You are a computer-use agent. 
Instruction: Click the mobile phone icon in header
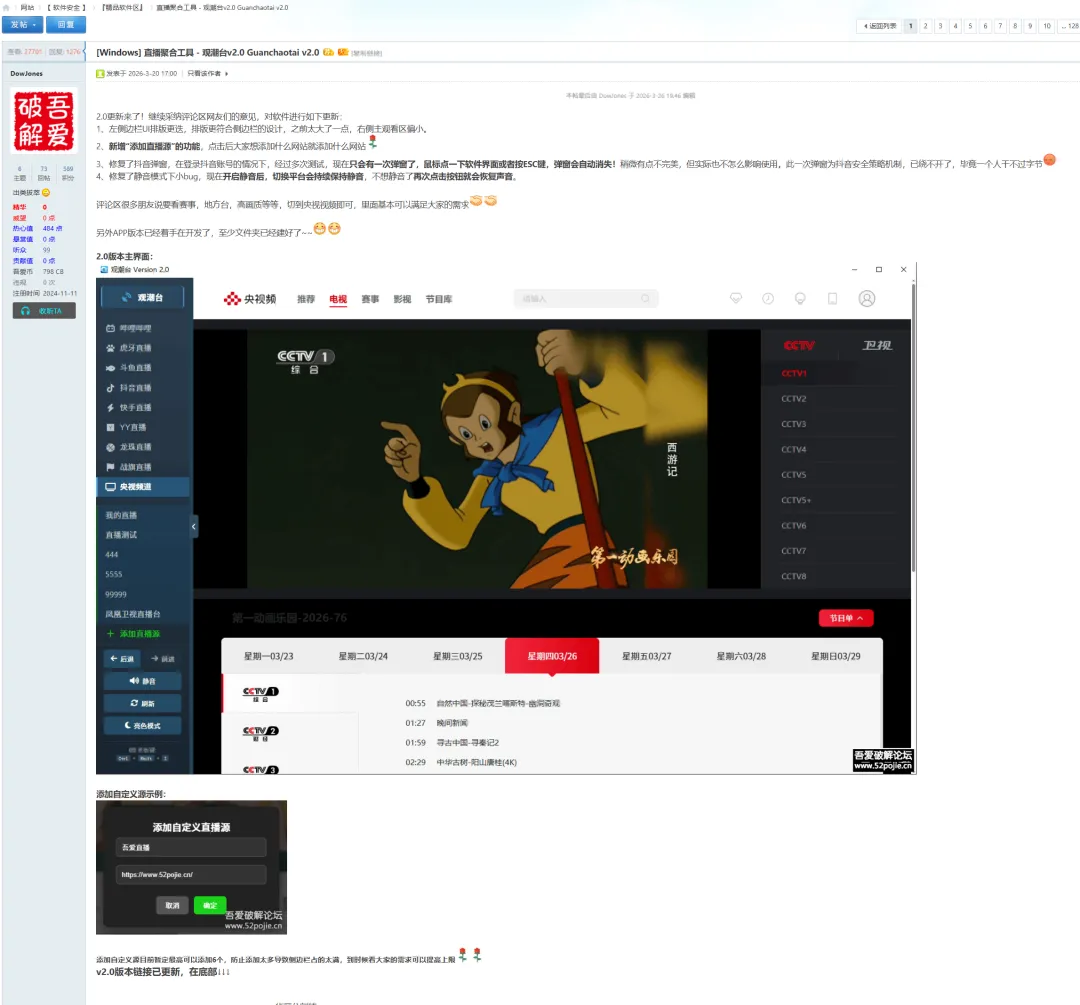[x=833, y=298]
